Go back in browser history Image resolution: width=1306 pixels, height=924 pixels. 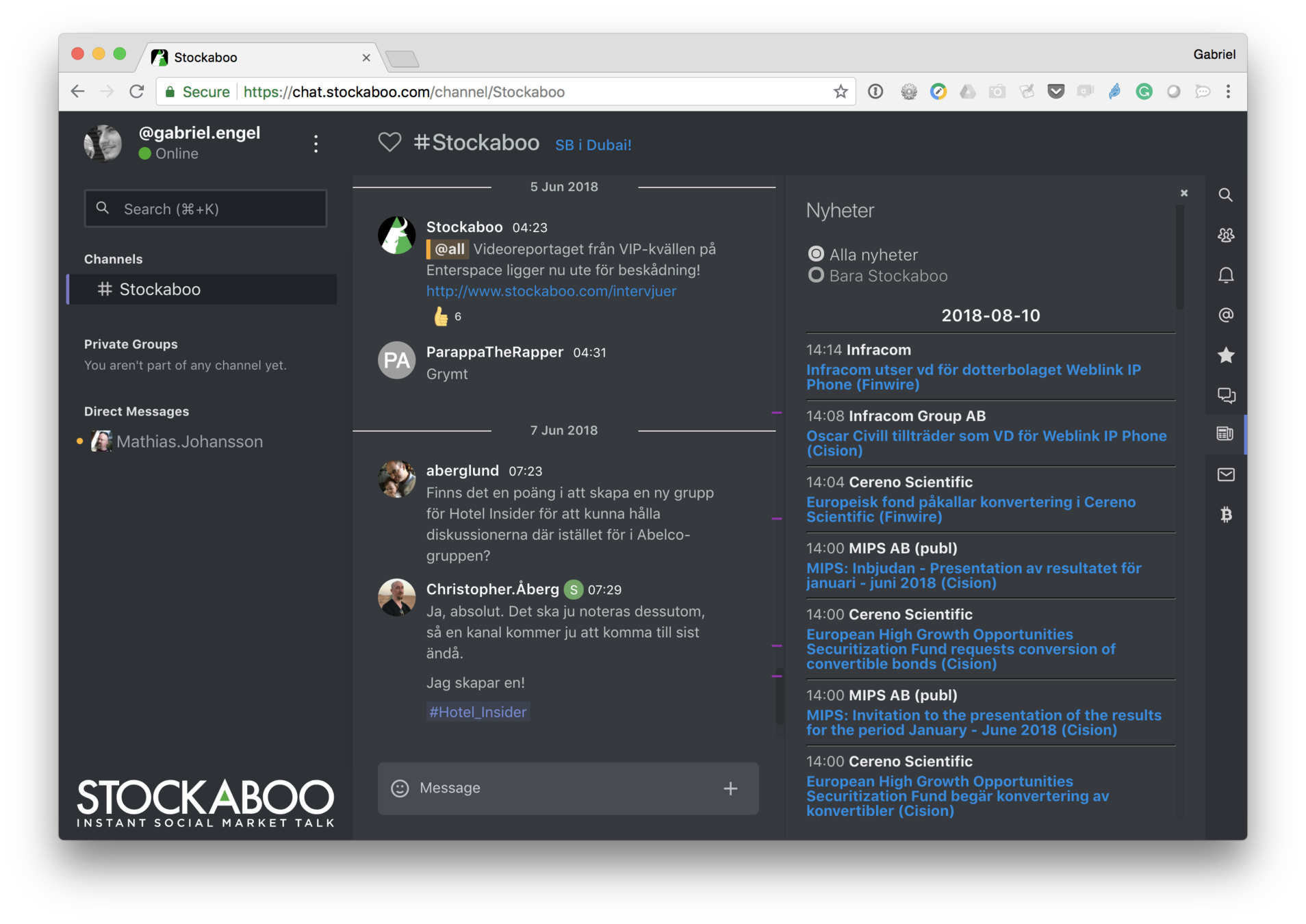[77, 92]
